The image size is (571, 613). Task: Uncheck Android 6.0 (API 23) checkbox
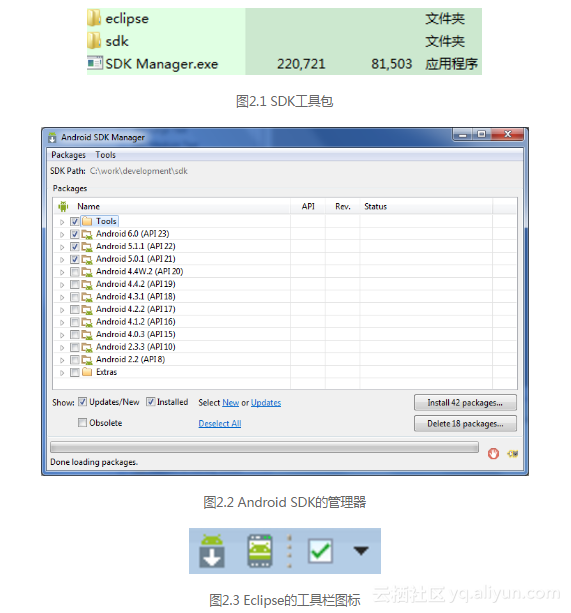(x=75, y=234)
